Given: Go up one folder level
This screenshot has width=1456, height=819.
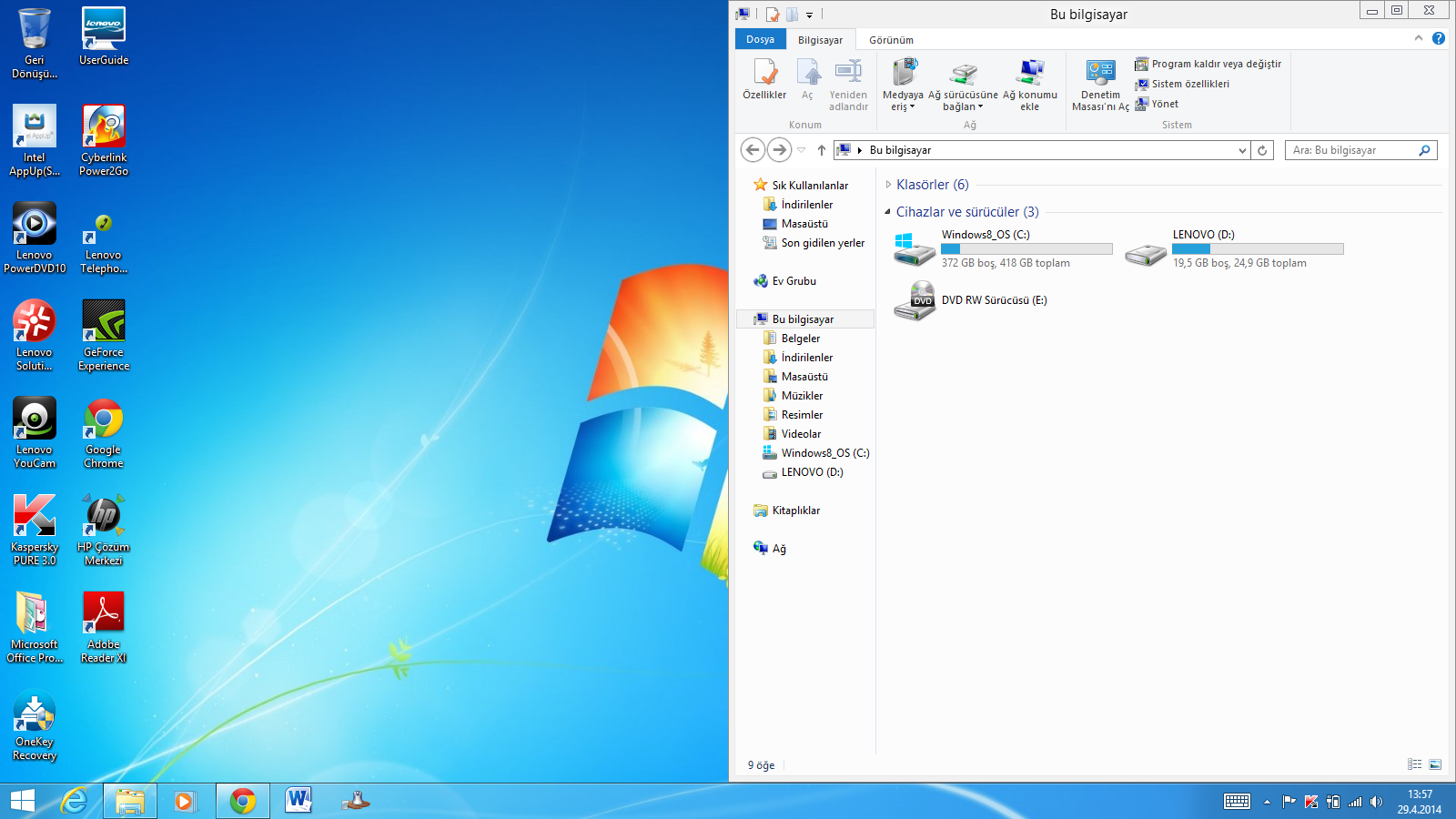Looking at the screenshot, I should click(822, 150).
